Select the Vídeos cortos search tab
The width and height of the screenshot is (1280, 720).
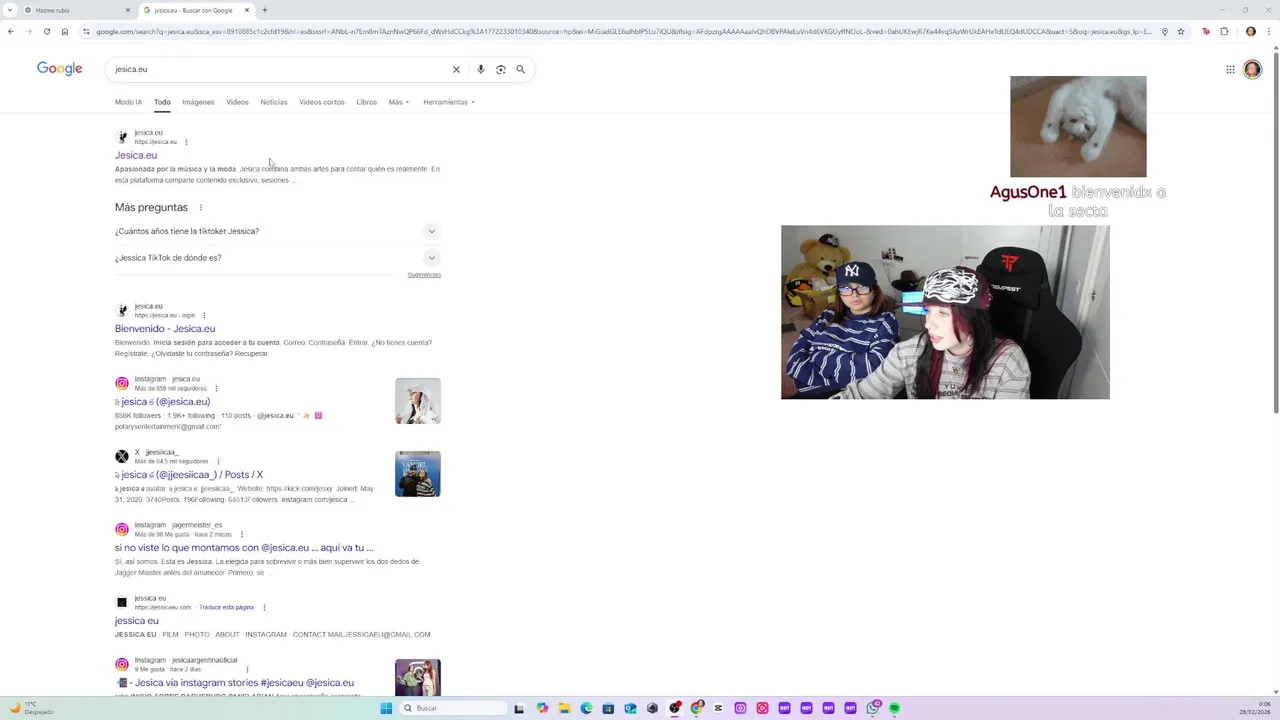pyautogui.click(x=321, y=102)
